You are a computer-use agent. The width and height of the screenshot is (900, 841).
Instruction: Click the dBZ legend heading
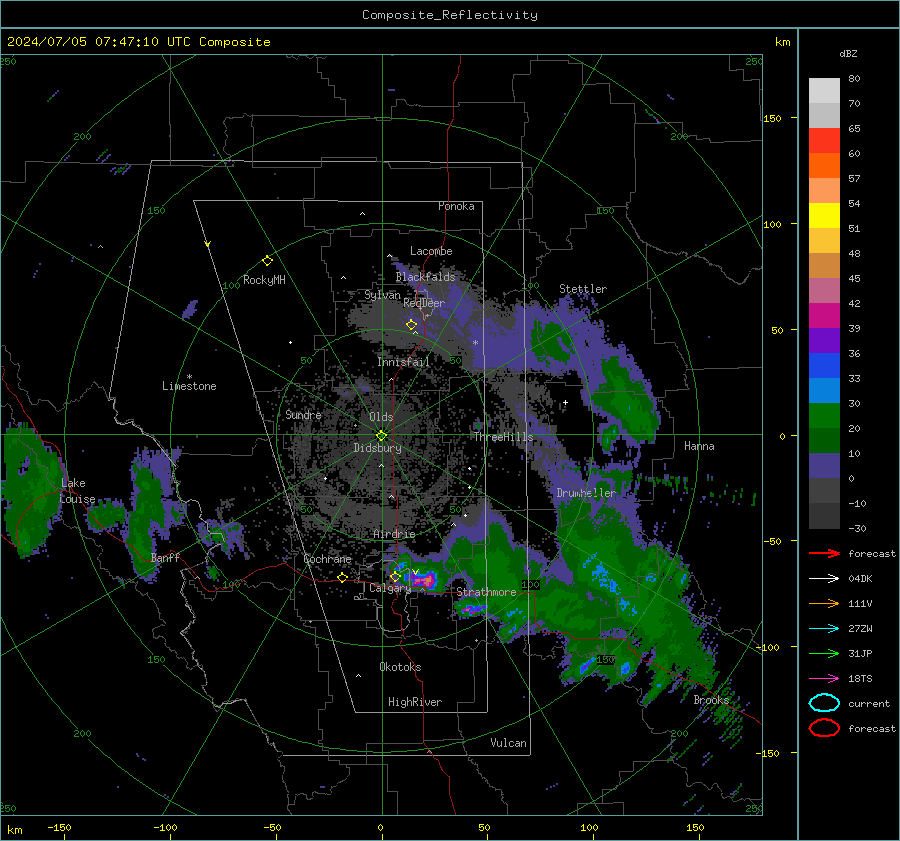[x=848, y=53]
